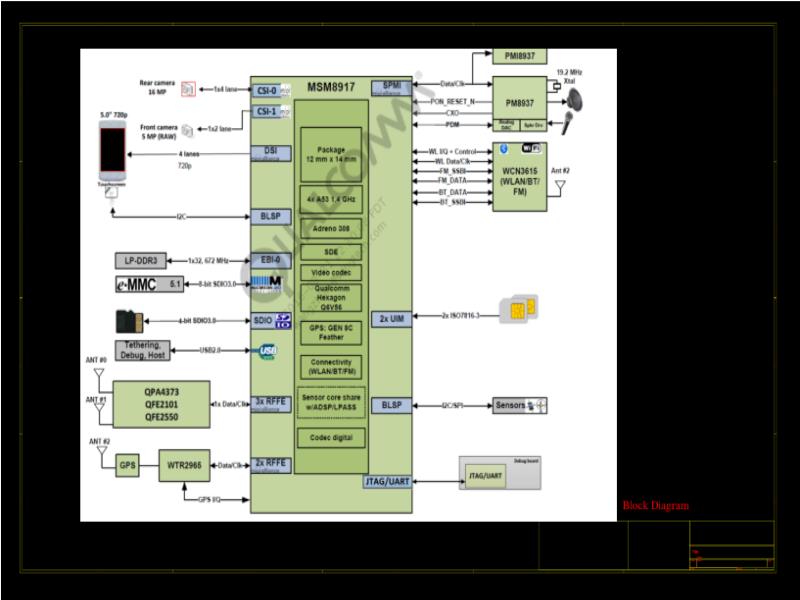Click the touchscreen icon below the phone
The height and width of the screenshot is (600, 800).
pos(111,192)
